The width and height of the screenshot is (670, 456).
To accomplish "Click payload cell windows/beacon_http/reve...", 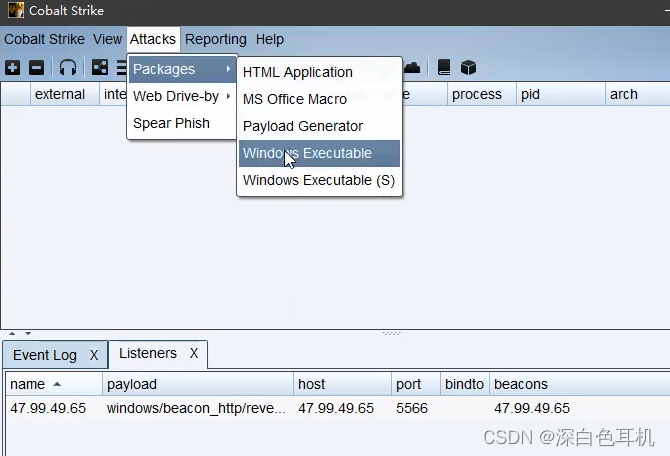I will coord(196,408).
